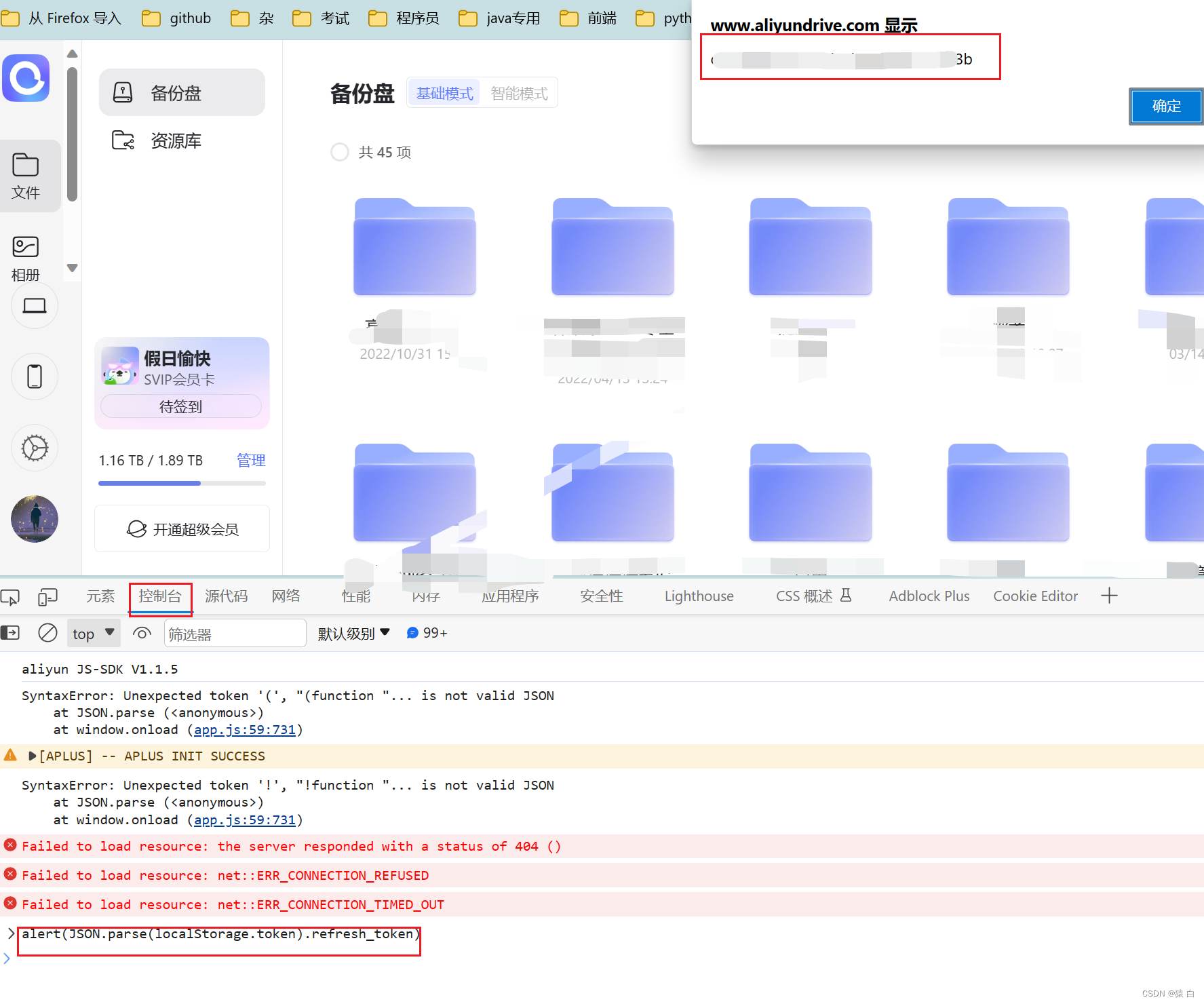Click the 管理 storage management link

click(x=251, y=461)
